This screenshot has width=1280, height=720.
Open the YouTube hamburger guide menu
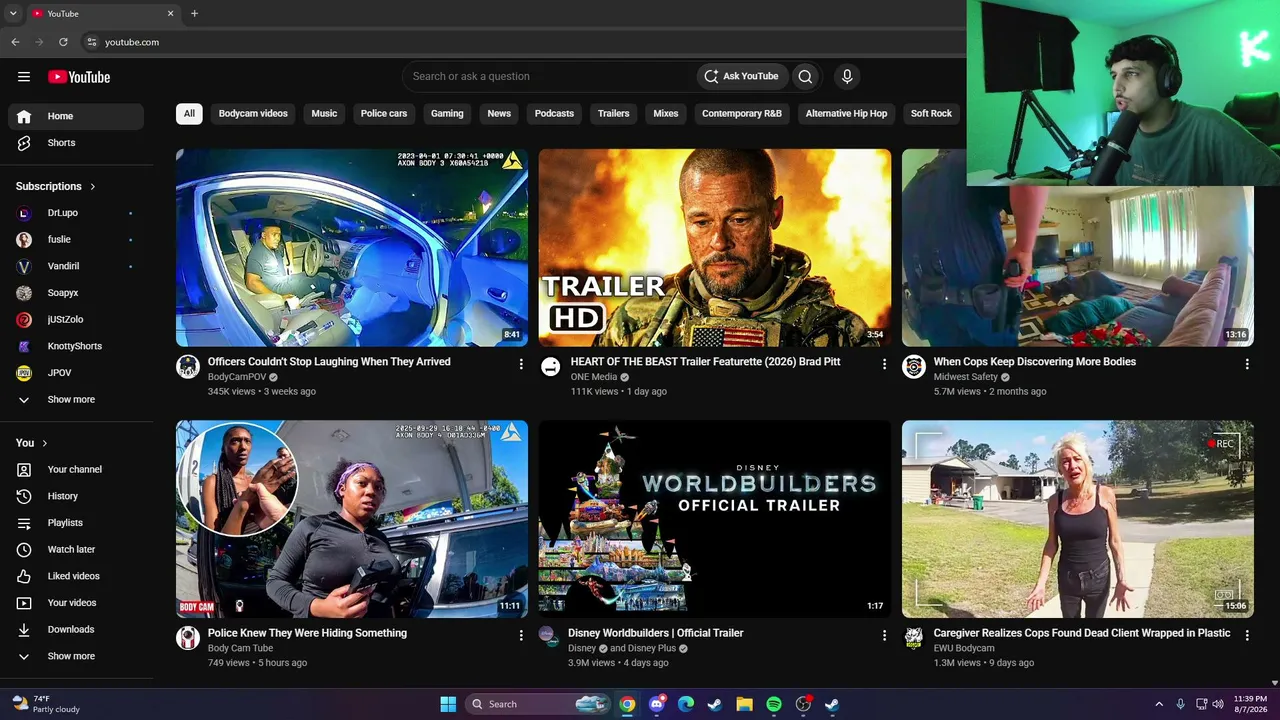click(24, 77)
